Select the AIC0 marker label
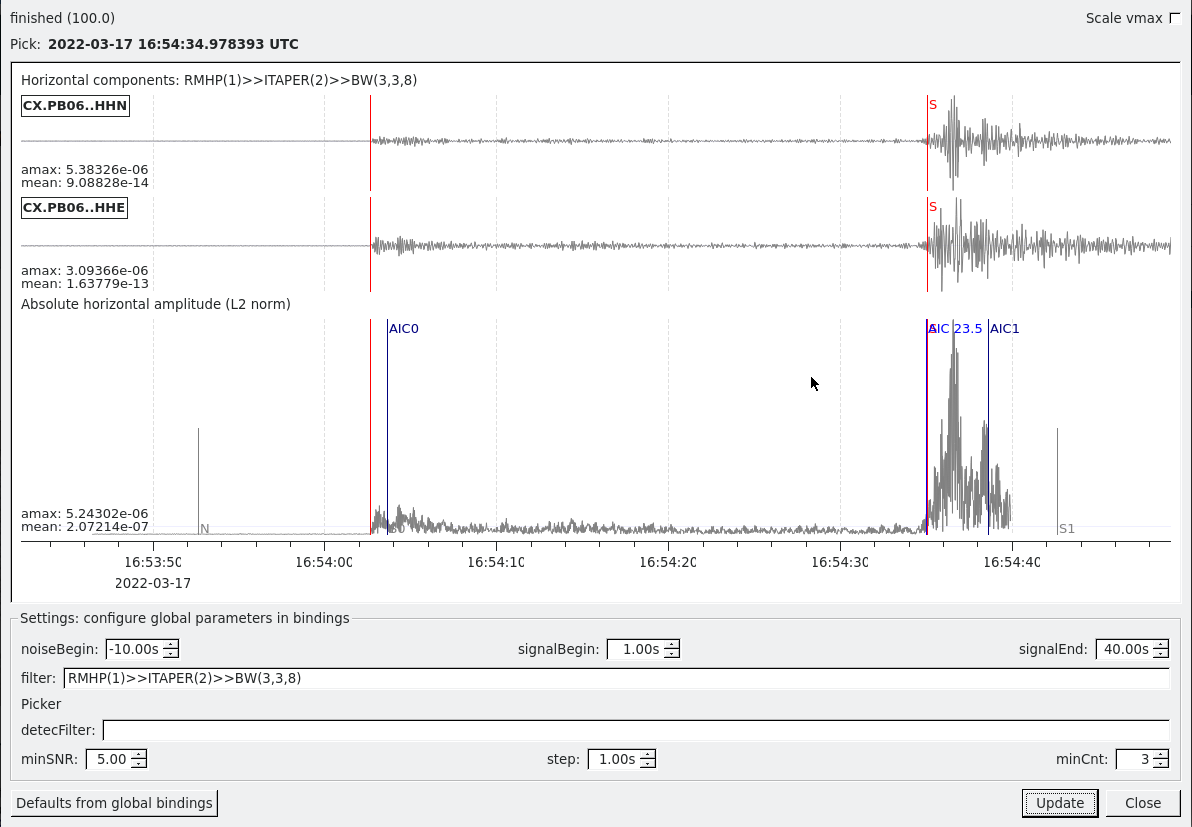Viewport: 1192px width, 827px height. click(404, 329)
